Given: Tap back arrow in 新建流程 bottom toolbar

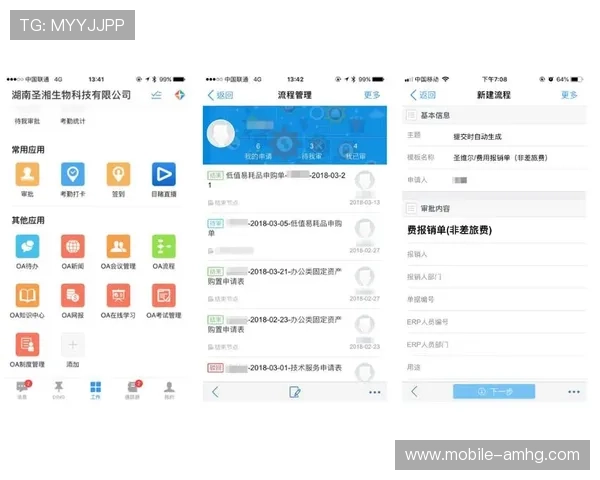Looking at the screenshot, I should pos(414,392).
